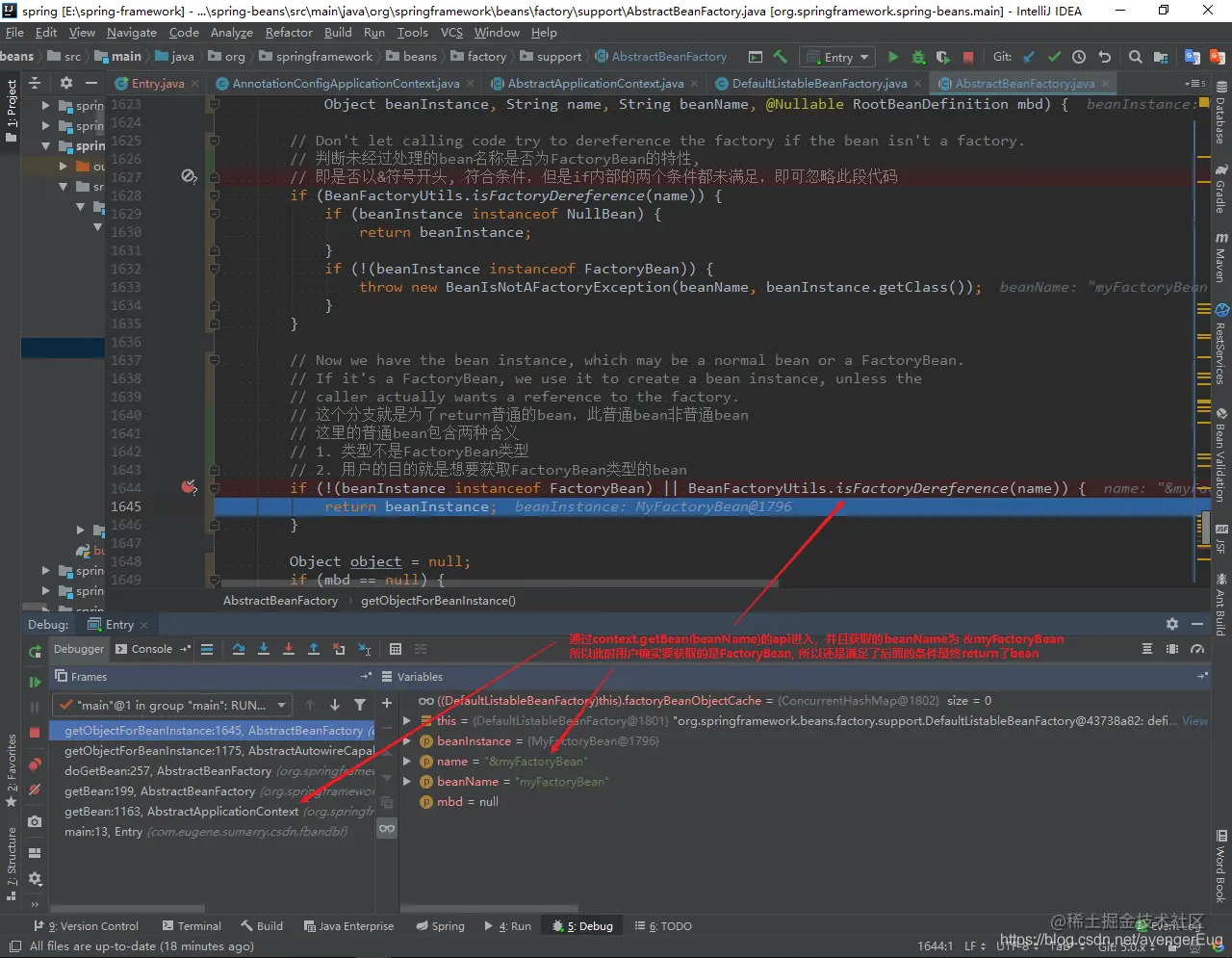
Task: Show Git history clock icon
Action: pyautogui.click(x=1079, y=57)
